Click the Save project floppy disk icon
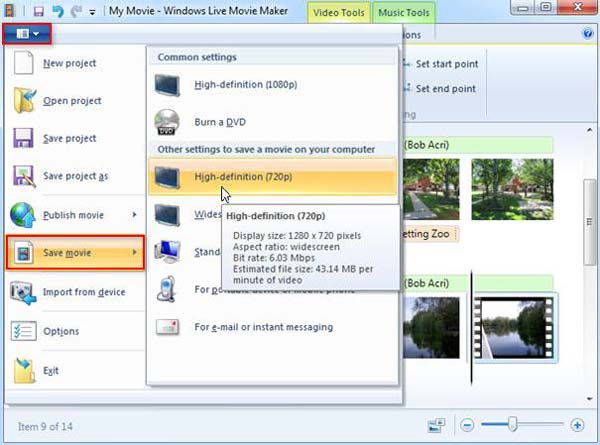The height and width of the screenshot is (445, 600). coord(23,138)
